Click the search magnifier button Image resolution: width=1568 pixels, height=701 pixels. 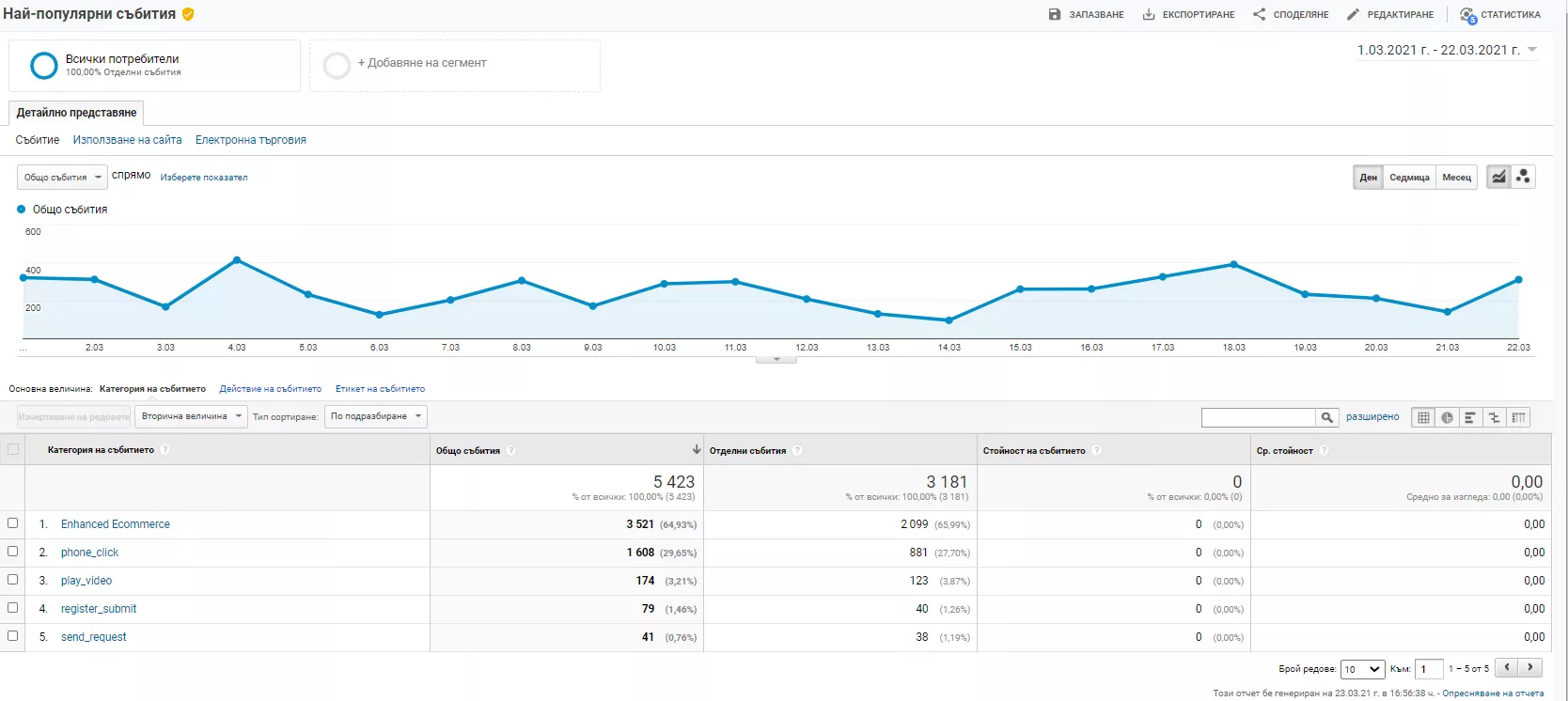point(1326,417)
